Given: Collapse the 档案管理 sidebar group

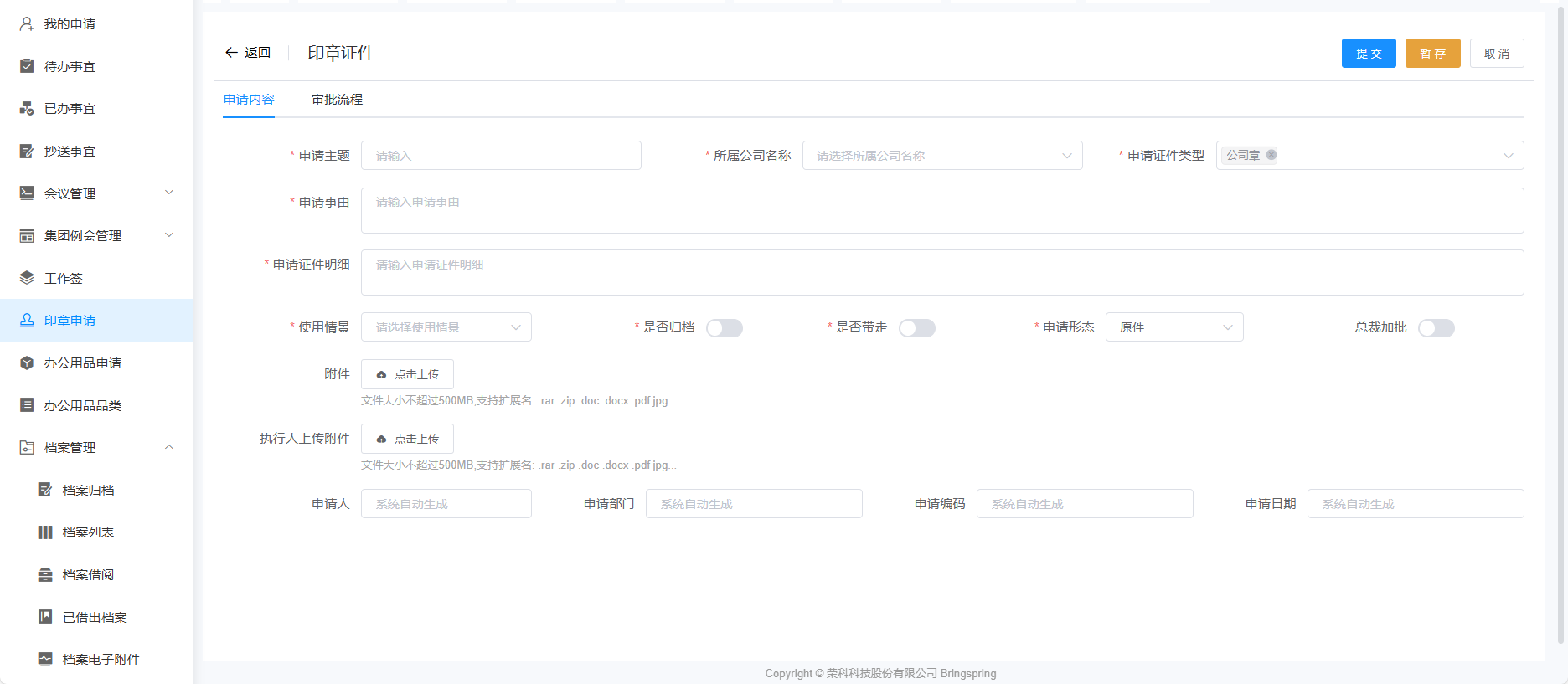Looking at the screenshot, I should 169,448.
